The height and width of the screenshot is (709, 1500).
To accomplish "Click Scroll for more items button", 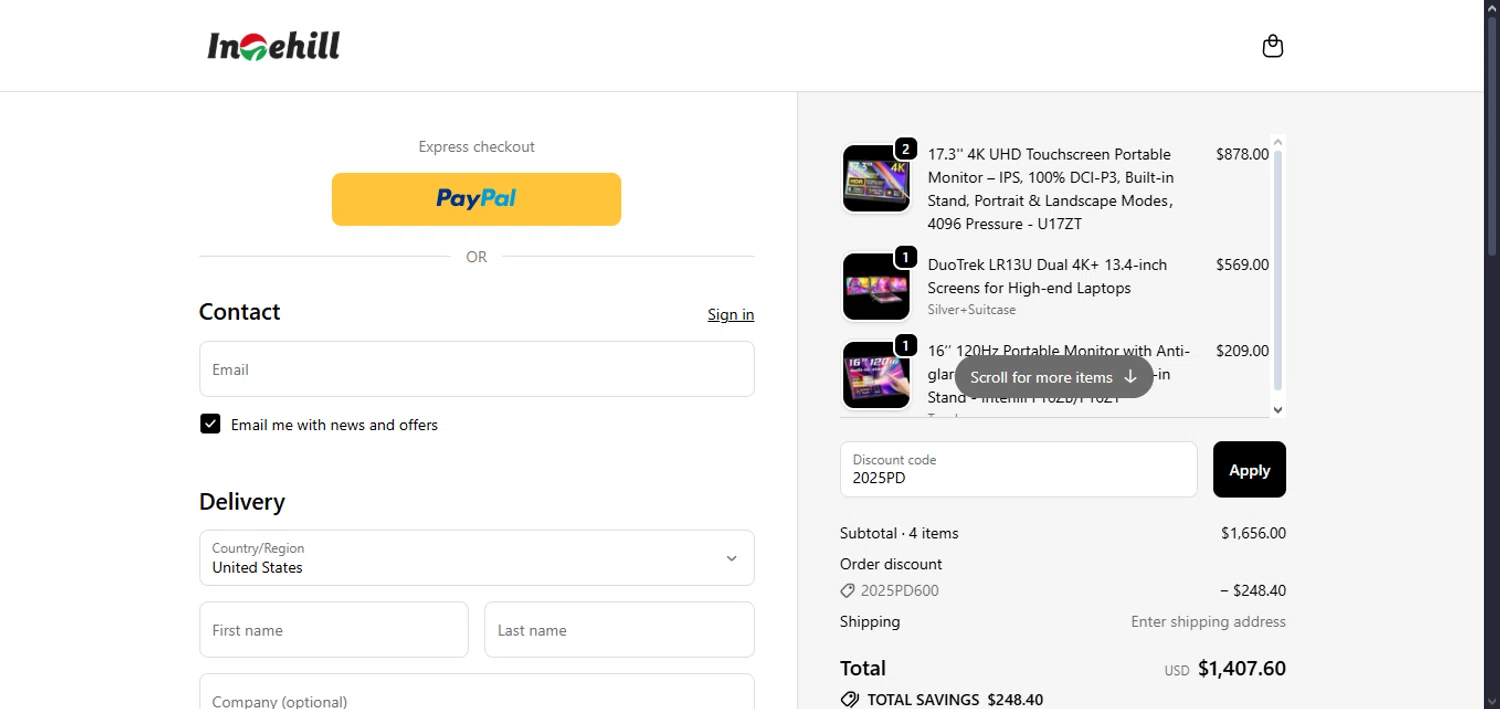I will click(1054, 377).
